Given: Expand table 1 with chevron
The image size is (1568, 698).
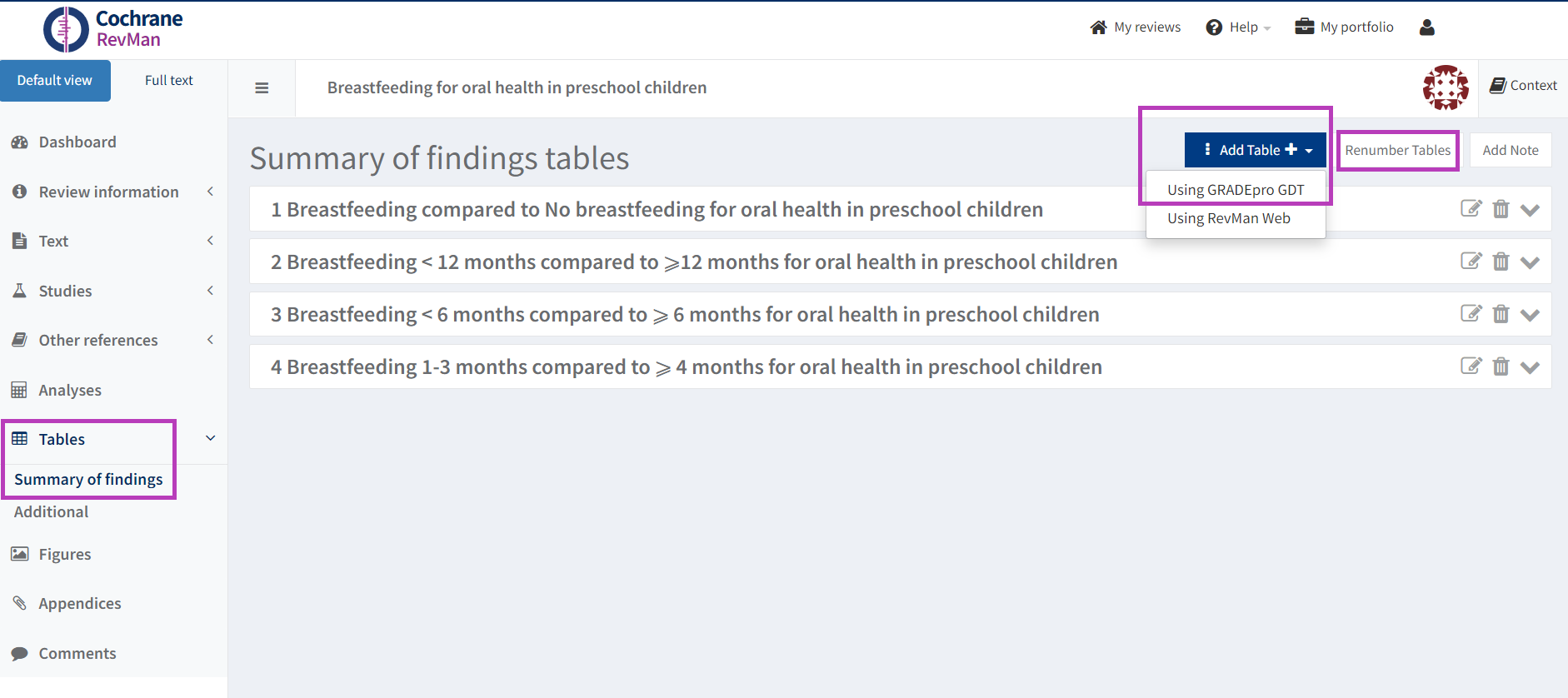Looking at the screenshot, I should click(1530, 210).
